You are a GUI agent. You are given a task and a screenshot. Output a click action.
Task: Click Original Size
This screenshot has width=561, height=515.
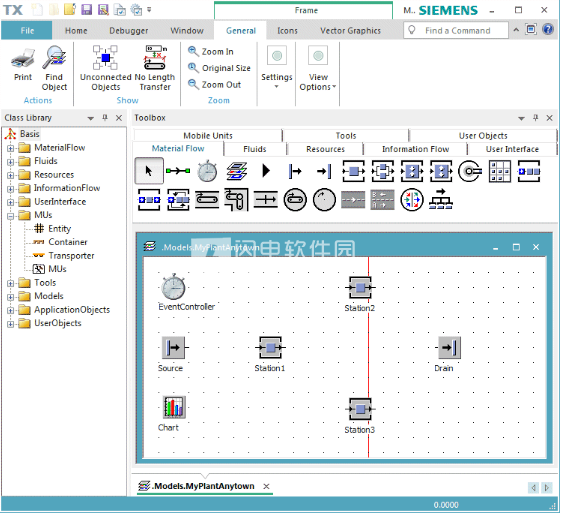(219, 68)
